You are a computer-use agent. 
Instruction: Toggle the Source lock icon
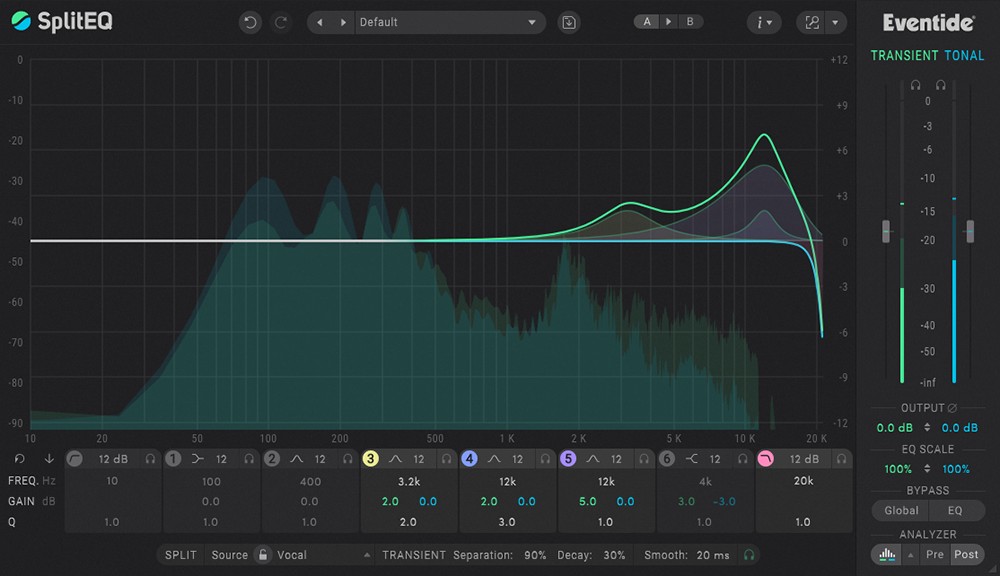pyautogui.click(x=263, y=554)
